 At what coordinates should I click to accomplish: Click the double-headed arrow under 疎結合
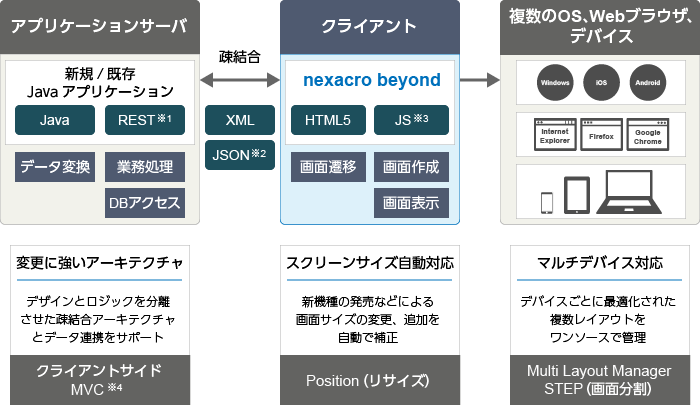pyautogui.click(x=240, y=80)
